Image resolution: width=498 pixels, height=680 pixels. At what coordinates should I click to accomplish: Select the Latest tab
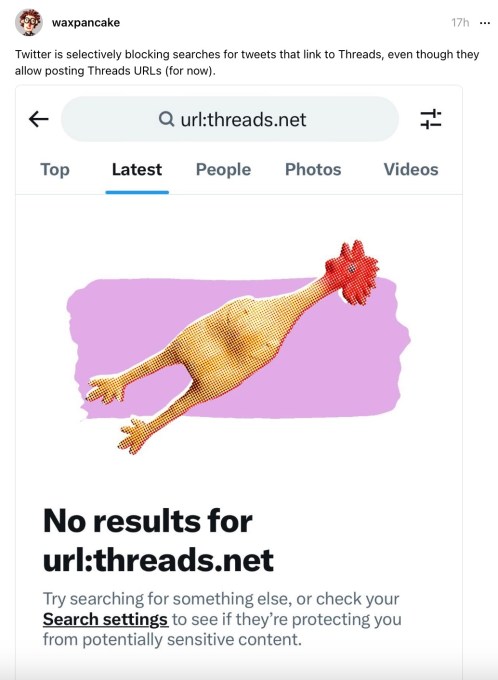point(137,169)
